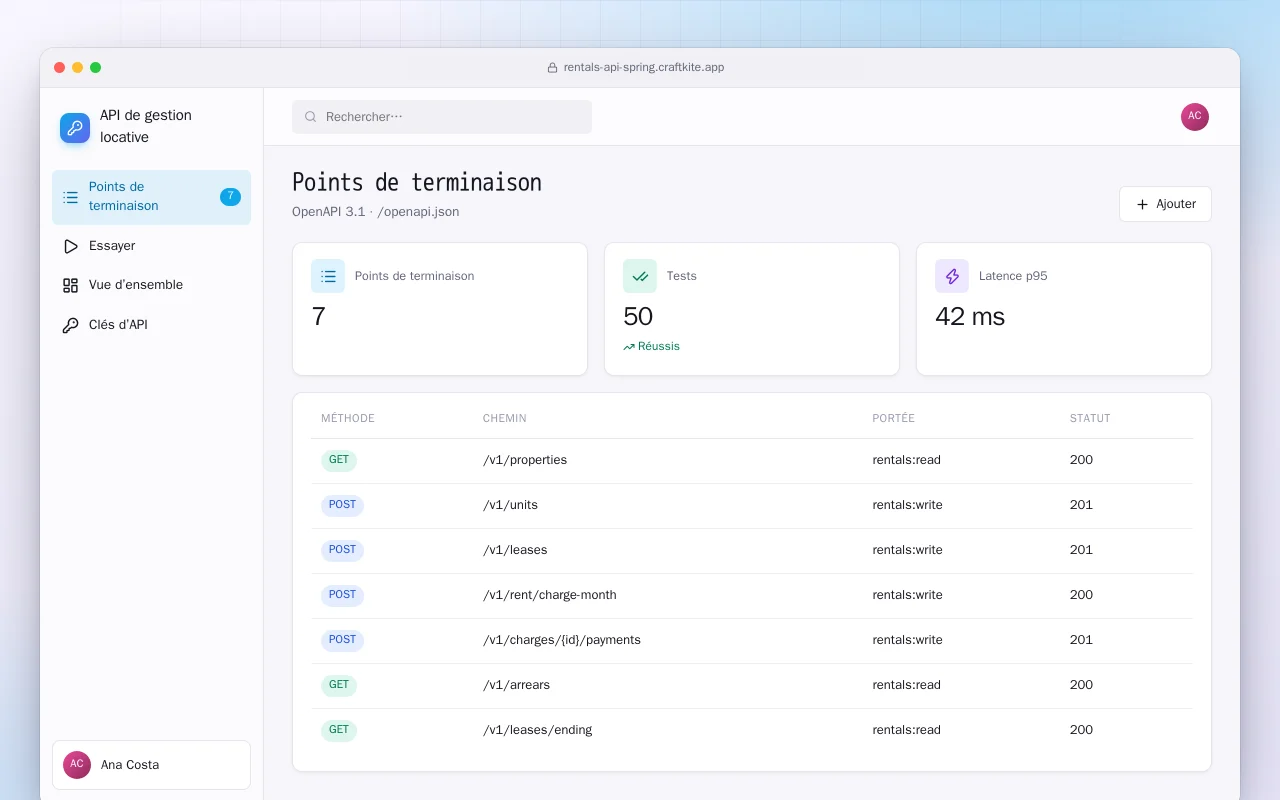Click the list icon beside Points de terminaison in the sidebar

coord(70,197)
